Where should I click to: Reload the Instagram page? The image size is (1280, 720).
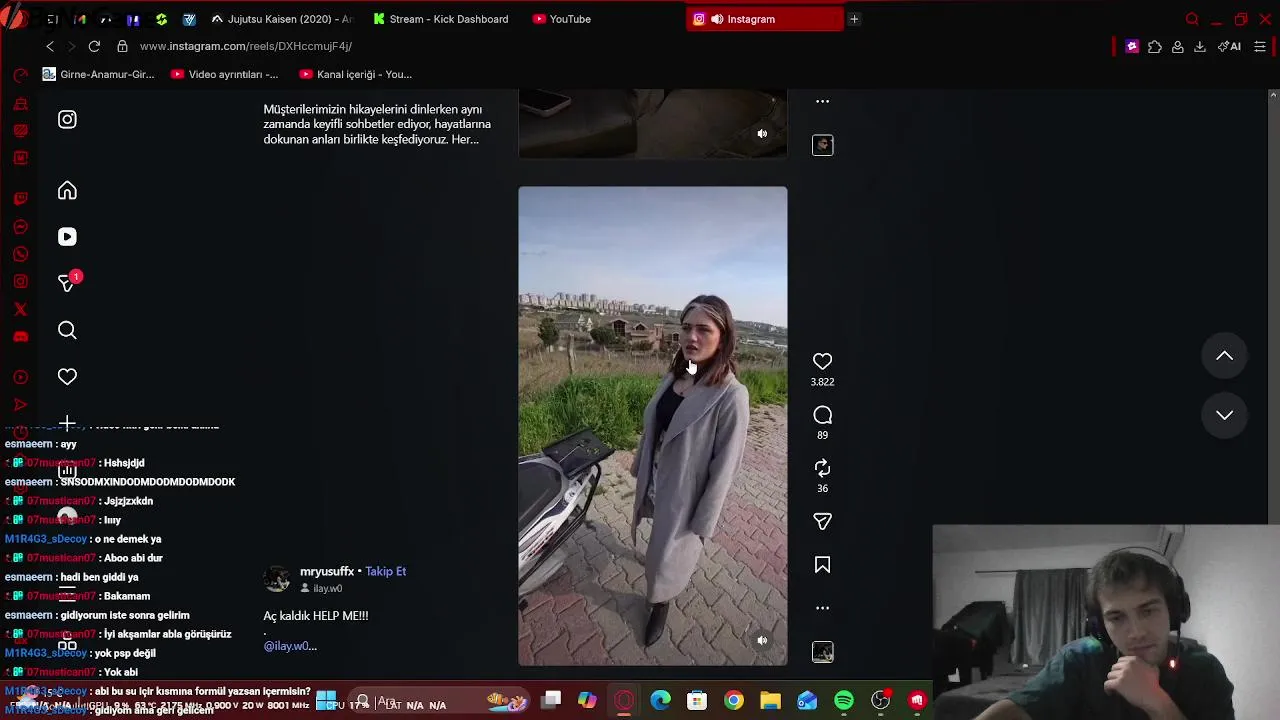click(x=94, y=46)
